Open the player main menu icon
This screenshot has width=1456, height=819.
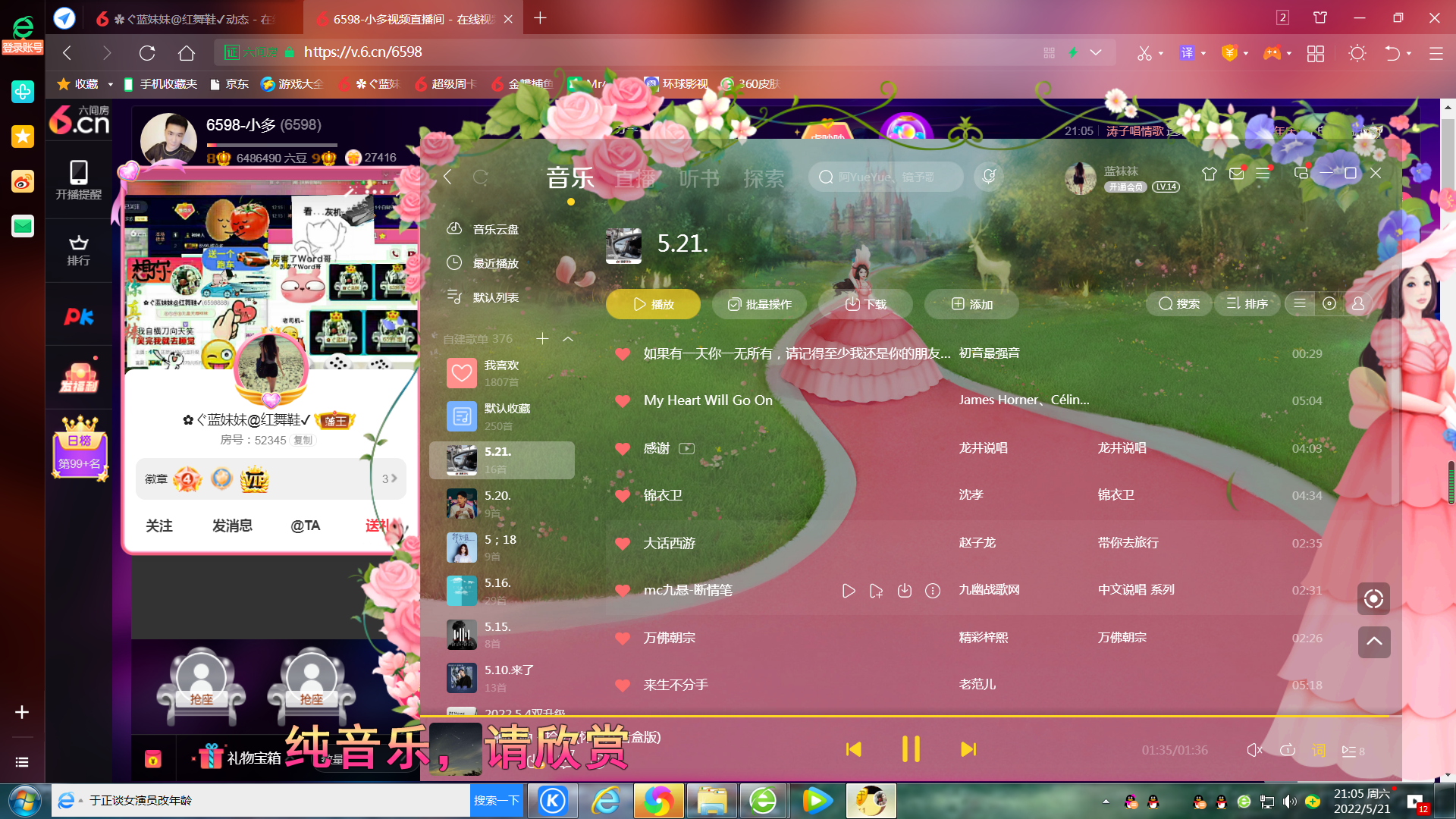point(1263,174)
